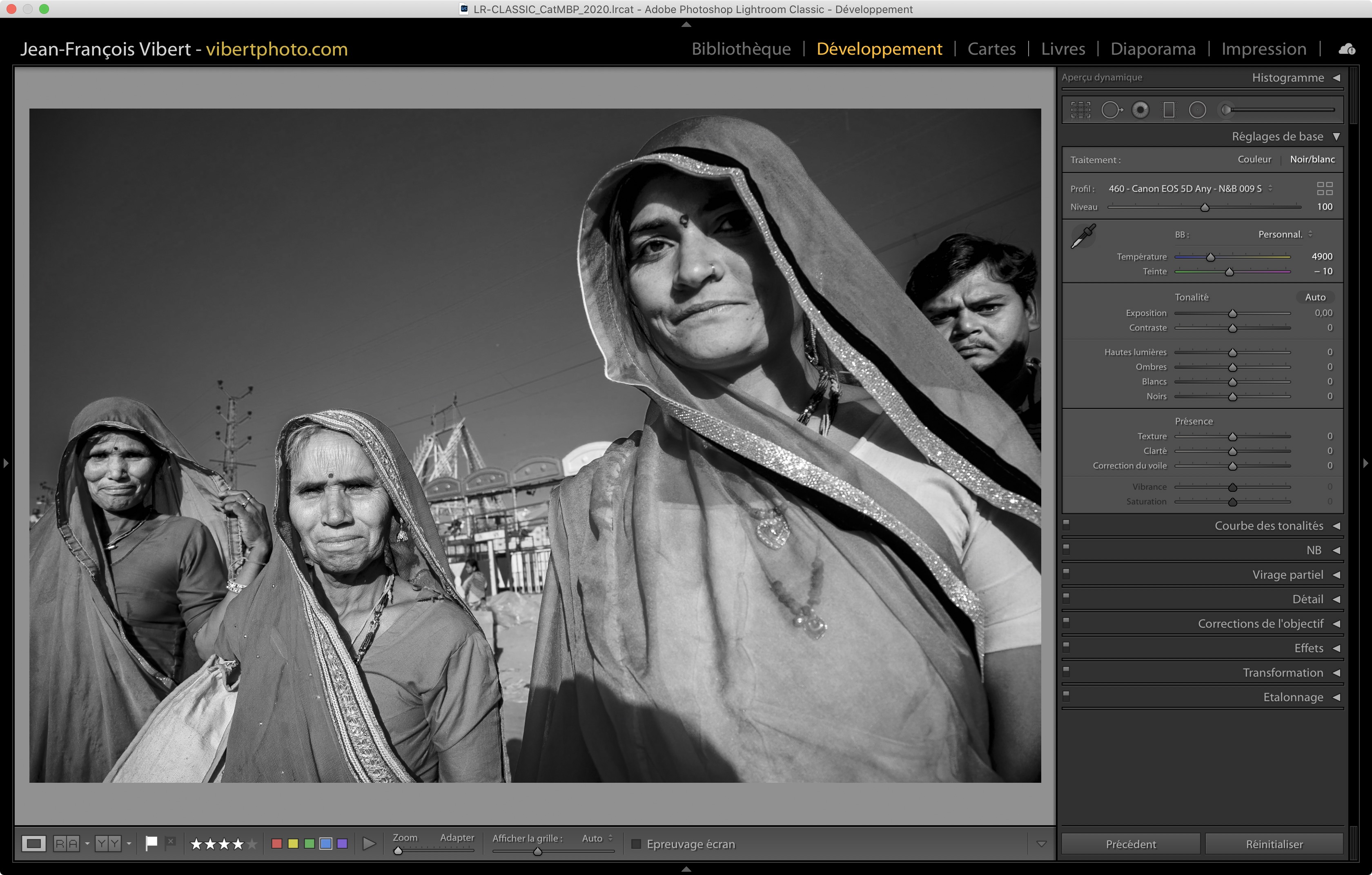
Task: Select the Graduated filter tool
Action: (x=1169, y=110)
